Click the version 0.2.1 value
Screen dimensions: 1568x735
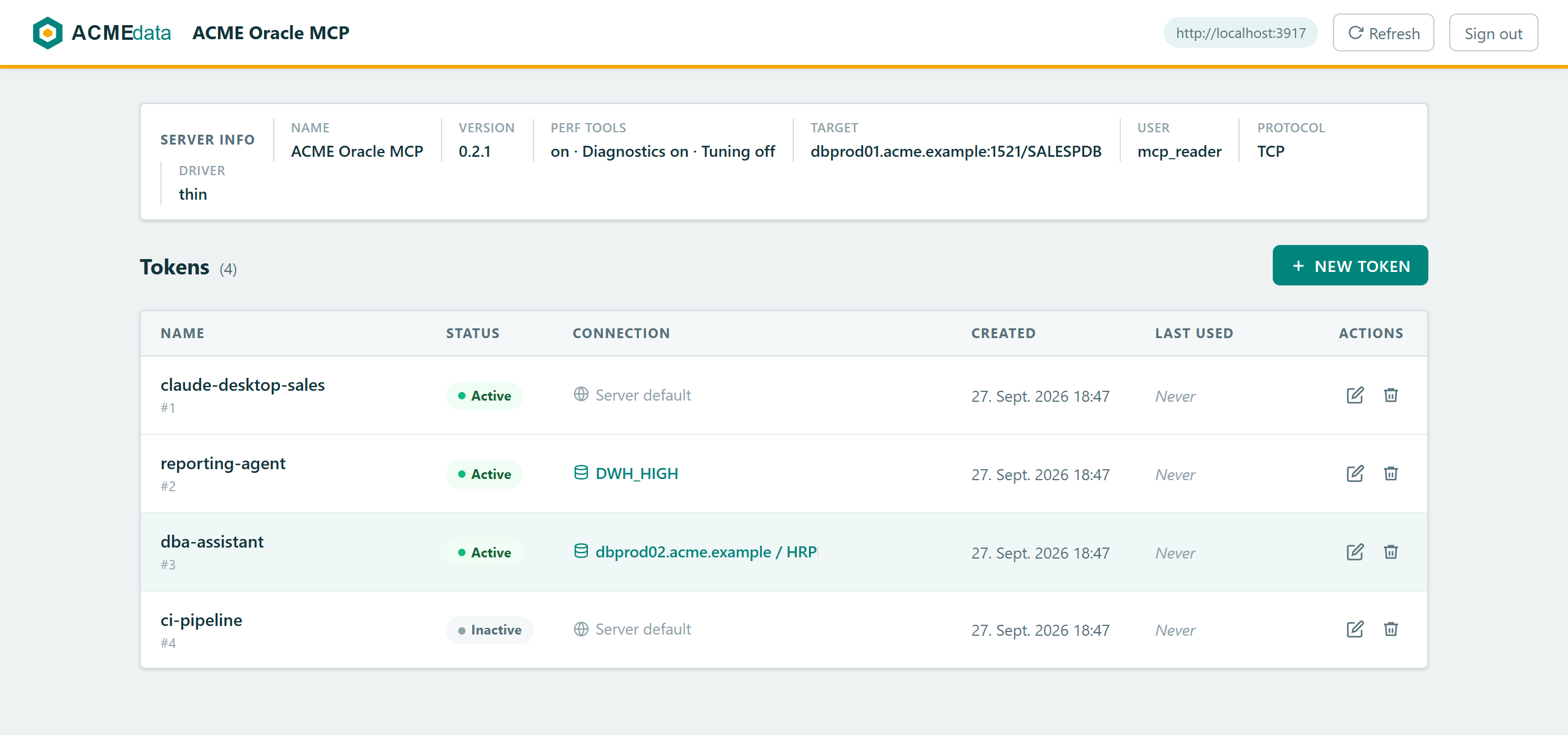coord(475,151)
